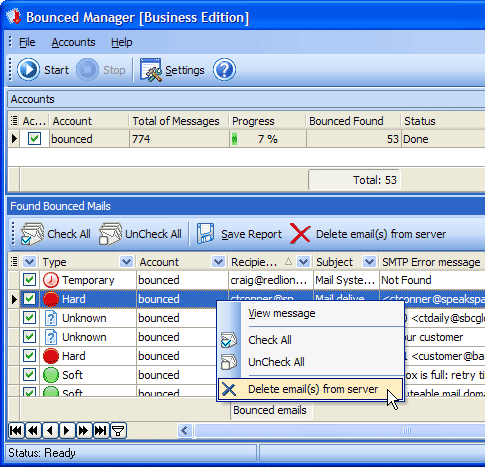Image resolution: width=485 pixels, height=467 pixels.
Task: Choose UnCheck All in context menu
Action: (x=311, y=362)
